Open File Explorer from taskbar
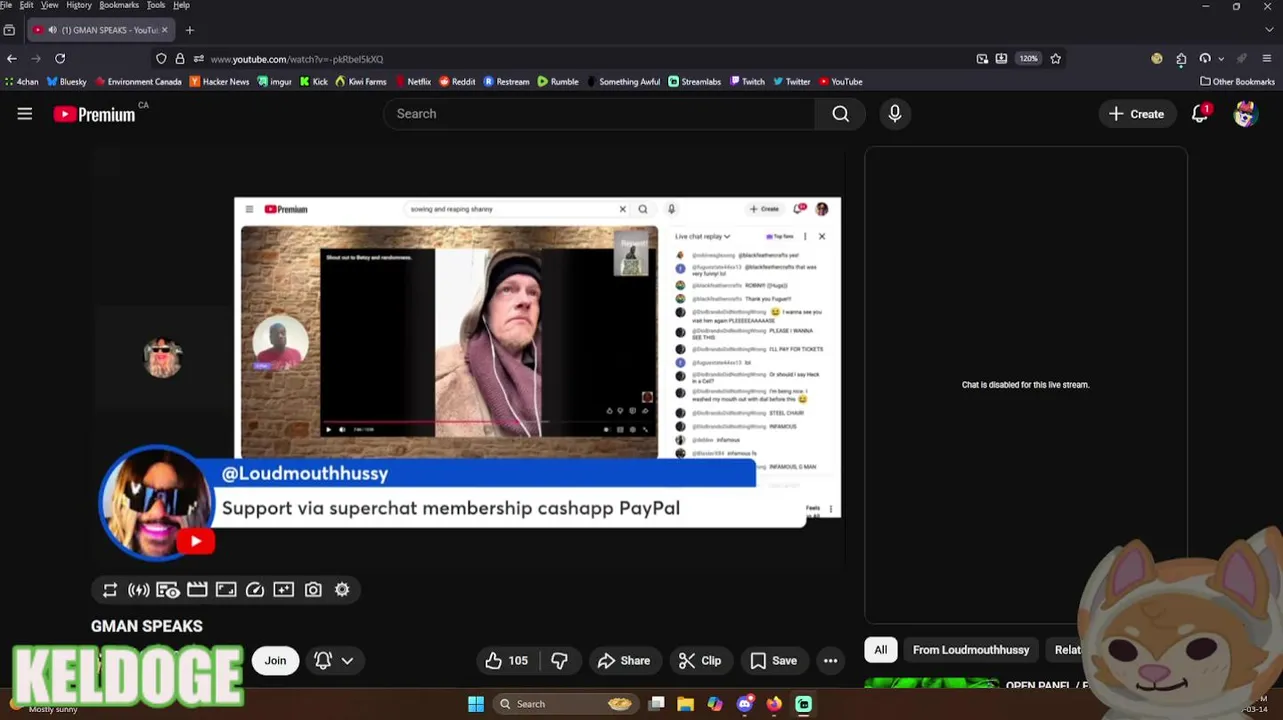1283x720 pixels. tap(685, 704)
